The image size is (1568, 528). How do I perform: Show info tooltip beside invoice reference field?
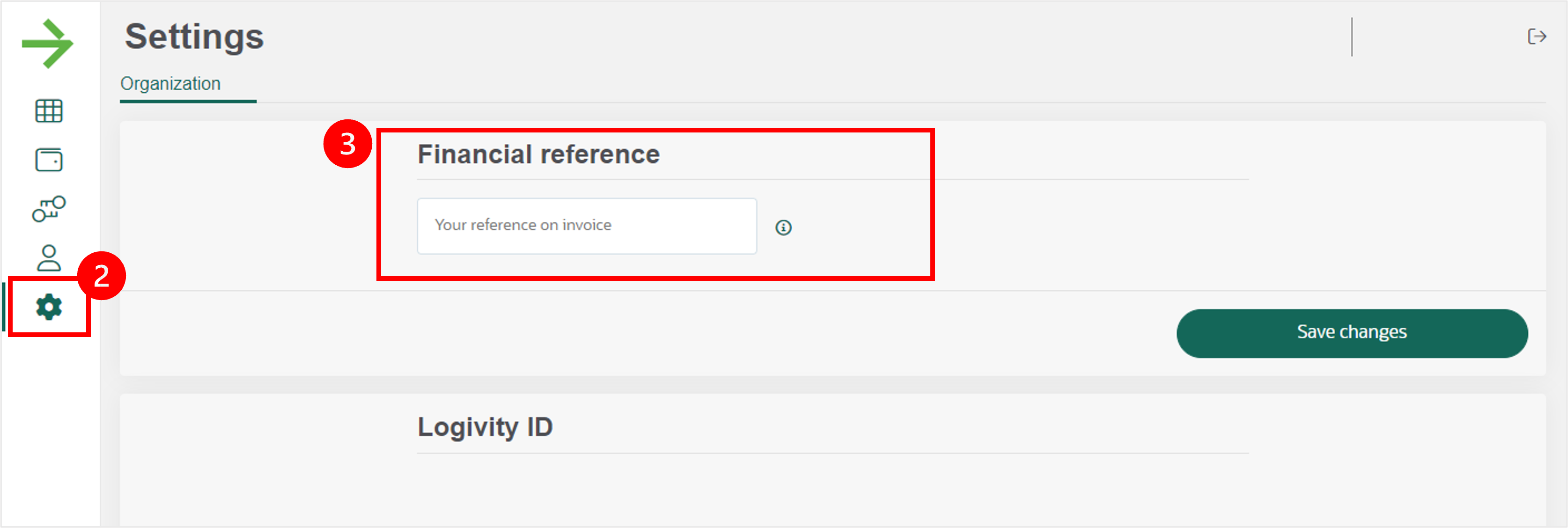pyautogui.click(x=783, y=227)
